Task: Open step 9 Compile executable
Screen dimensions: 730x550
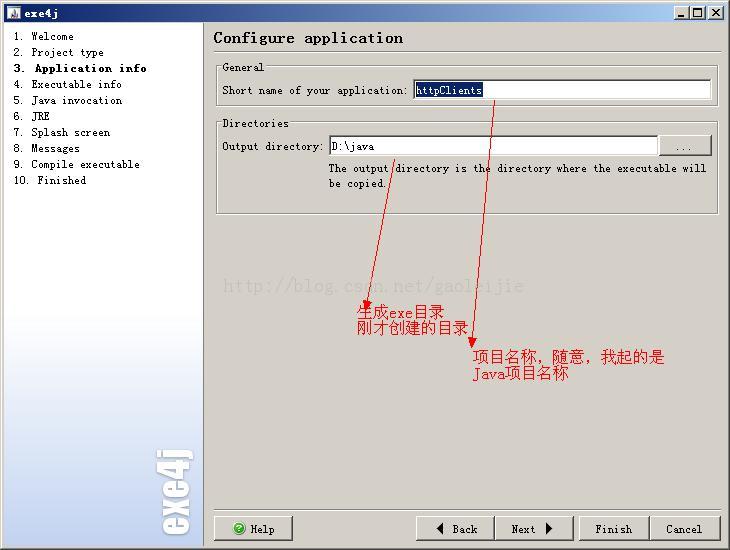Action: [76, 164]
